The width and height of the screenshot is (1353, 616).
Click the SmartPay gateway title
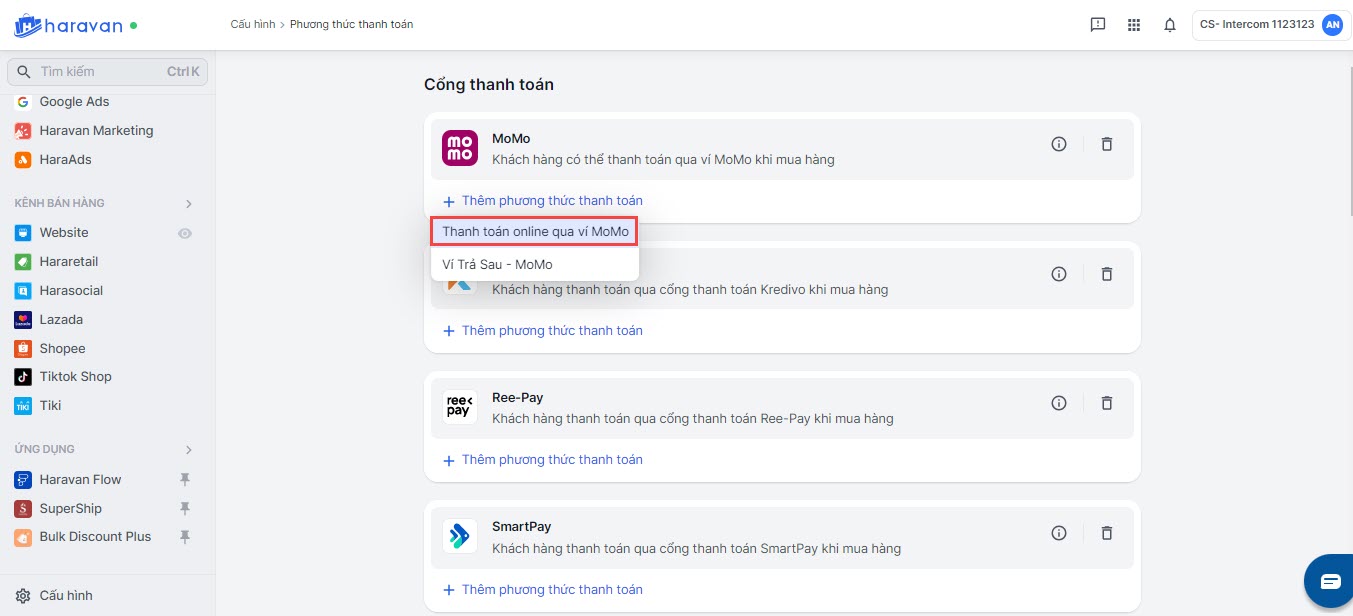point(522,527)
